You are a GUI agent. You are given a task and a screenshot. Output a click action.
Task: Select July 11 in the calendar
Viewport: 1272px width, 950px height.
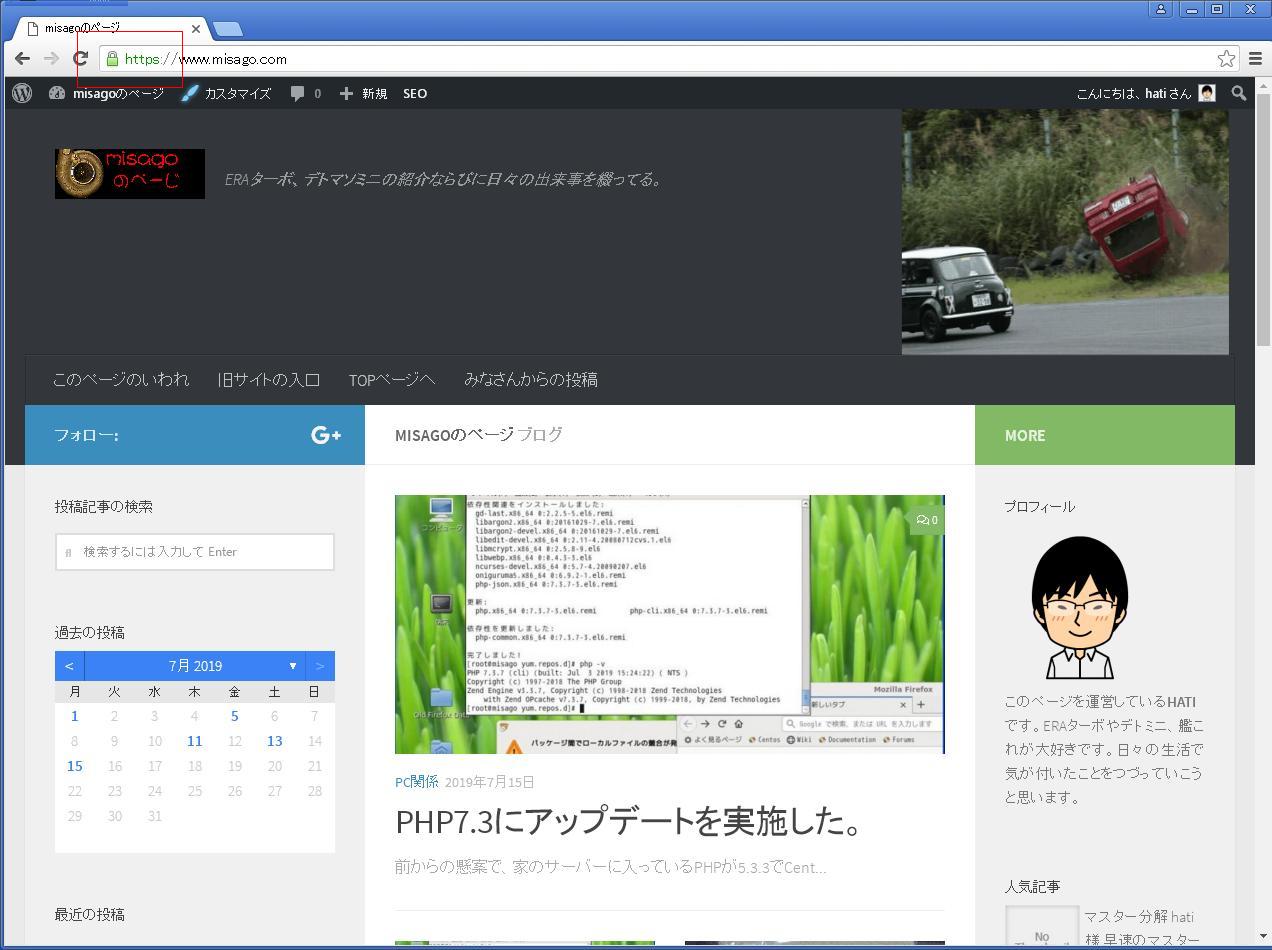pos(194,741)
